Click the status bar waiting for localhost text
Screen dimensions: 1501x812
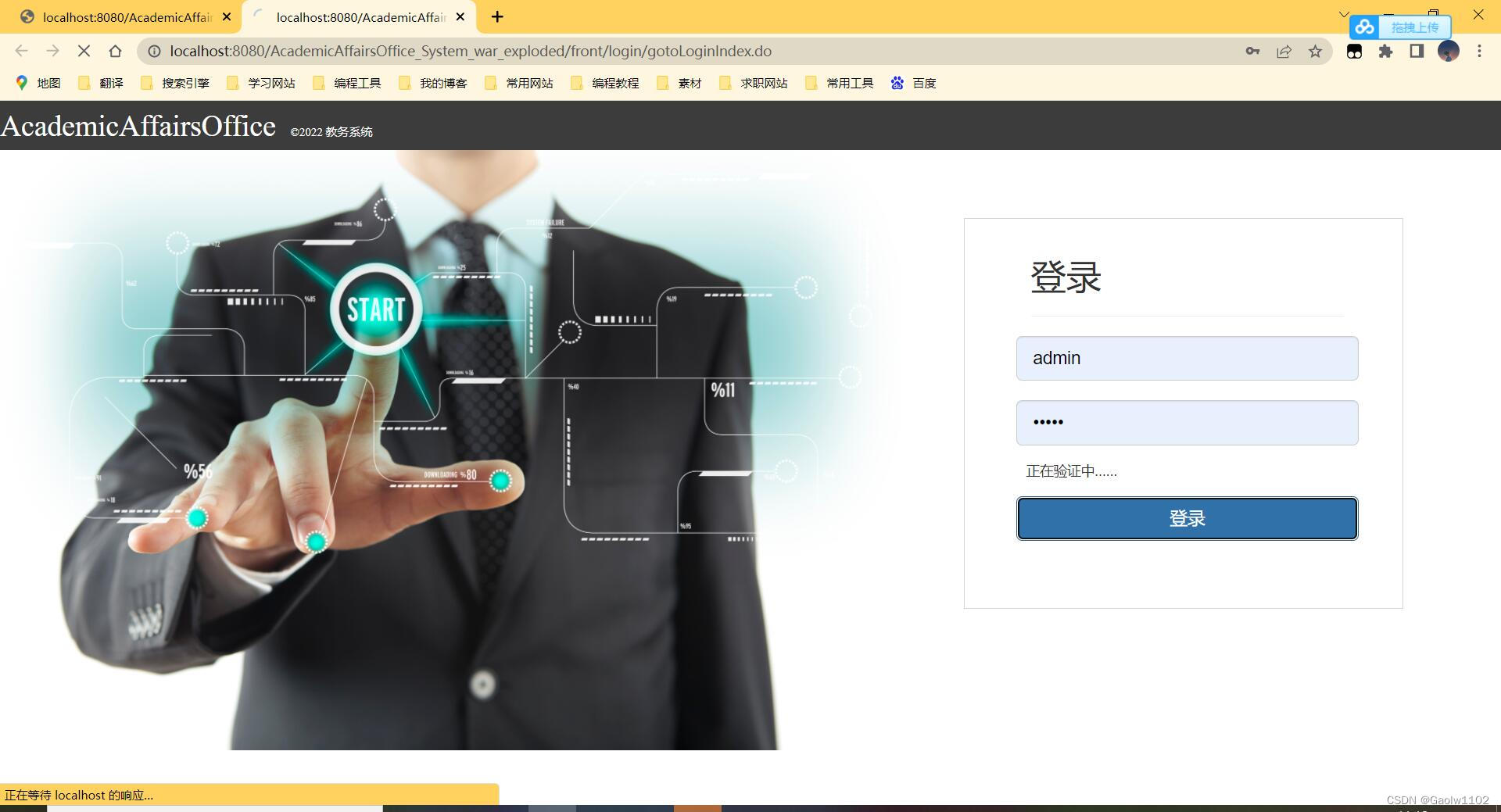(x=79, y=795)
